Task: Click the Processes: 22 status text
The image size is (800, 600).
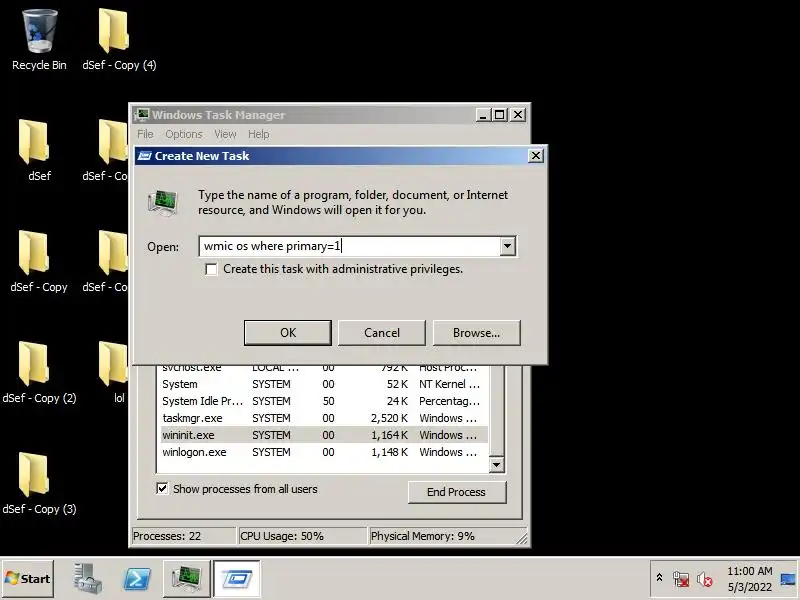Action: (x=167, y=536)
